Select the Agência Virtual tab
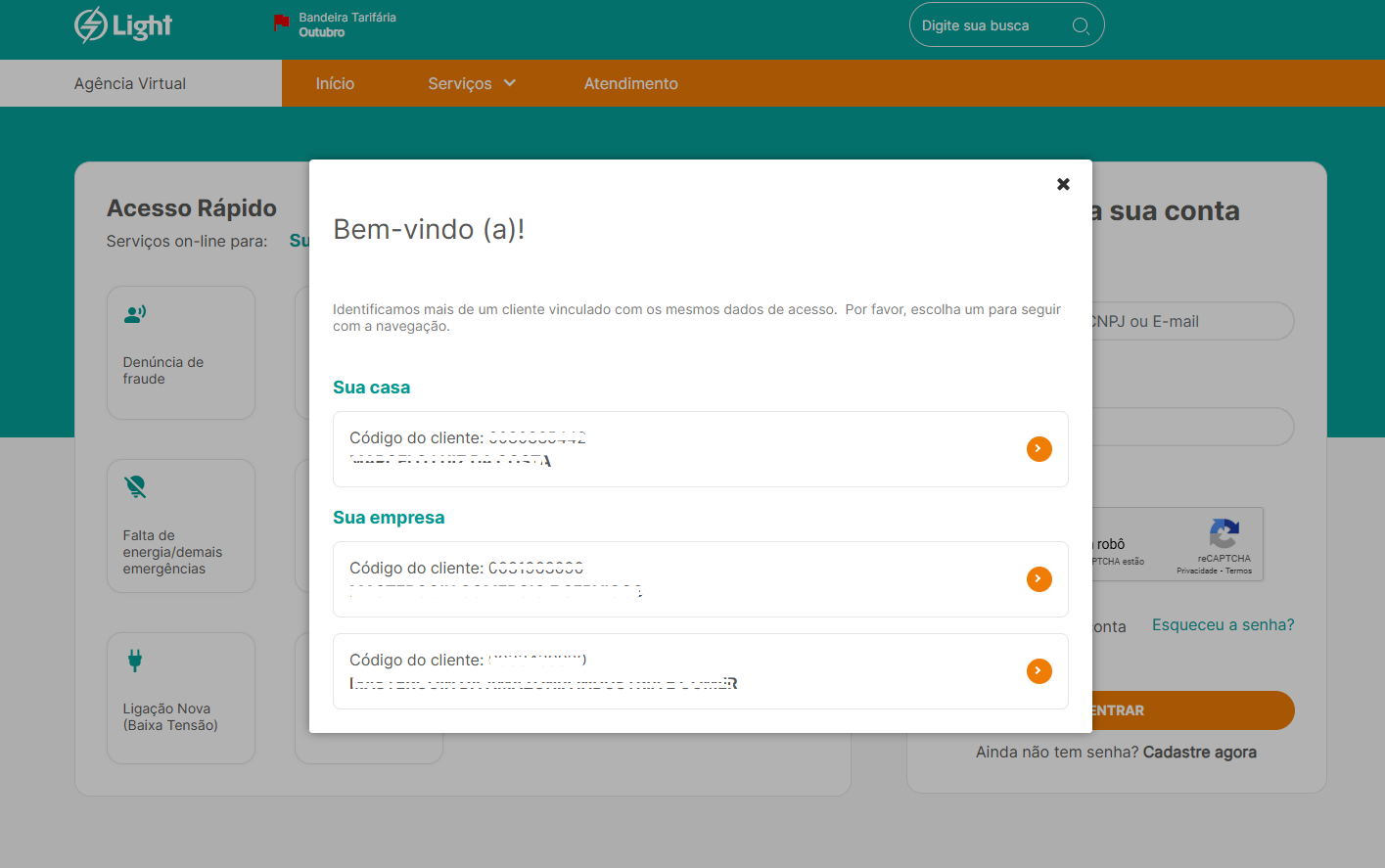The height and width of the screenshot is (868, 1385). coord(130,84)
